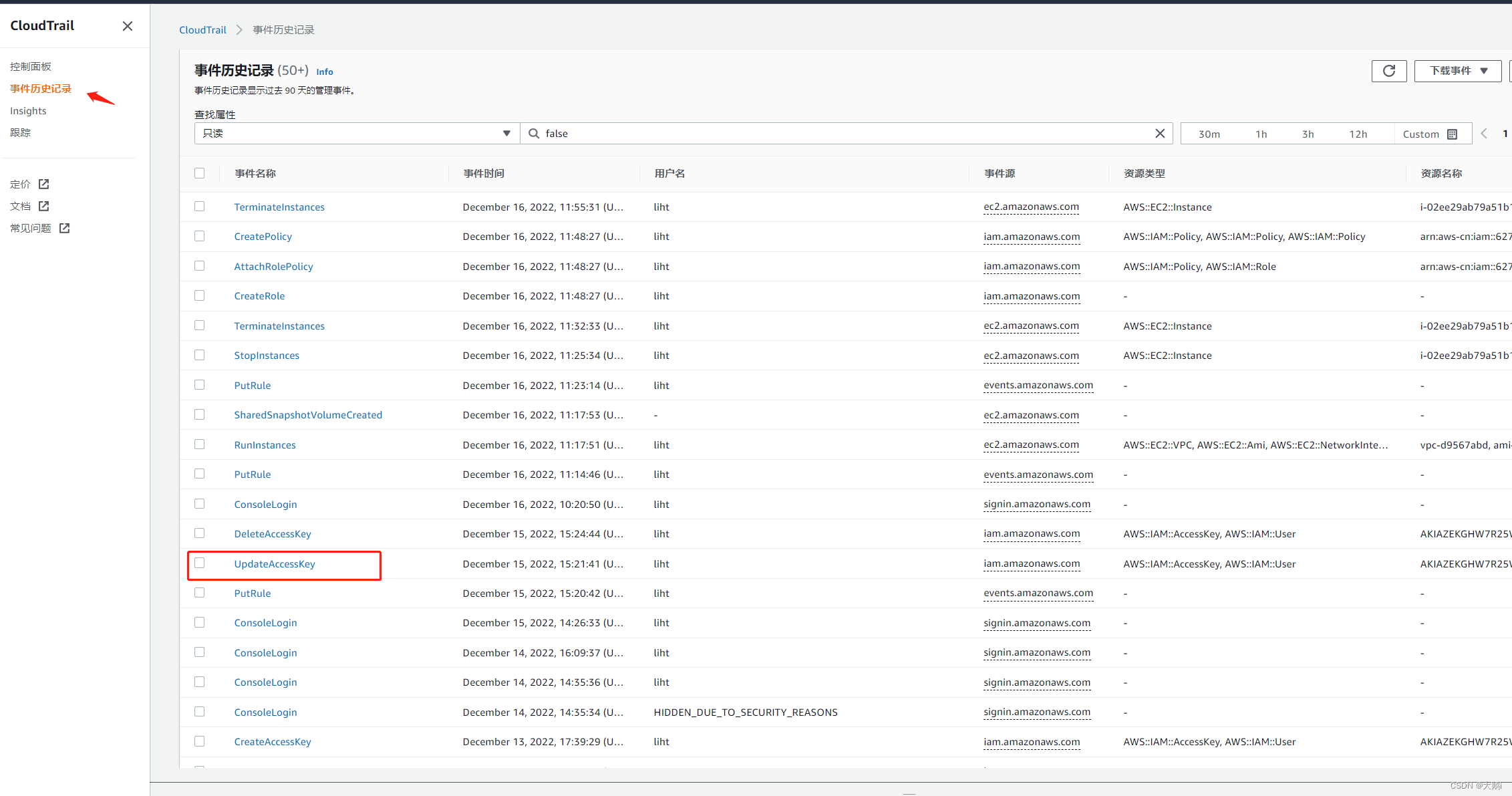Click the calendar icon on the Custom range
This screenshot has width=1512, height=796.
1452,134
